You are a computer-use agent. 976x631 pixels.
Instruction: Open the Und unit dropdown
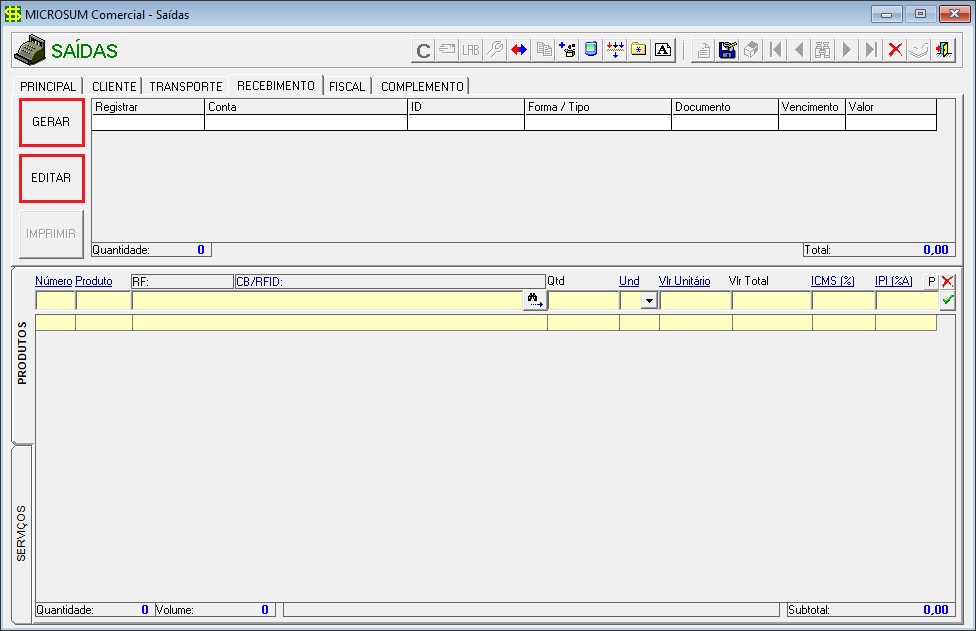[648, 300]
